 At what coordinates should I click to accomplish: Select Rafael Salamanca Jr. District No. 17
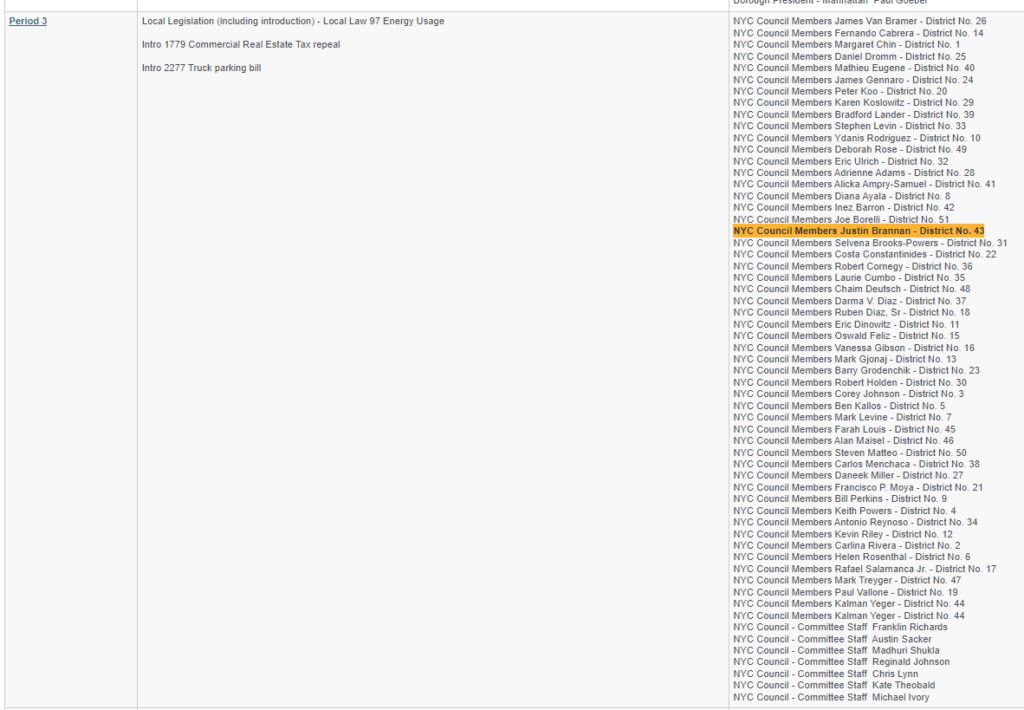point(865,568)
